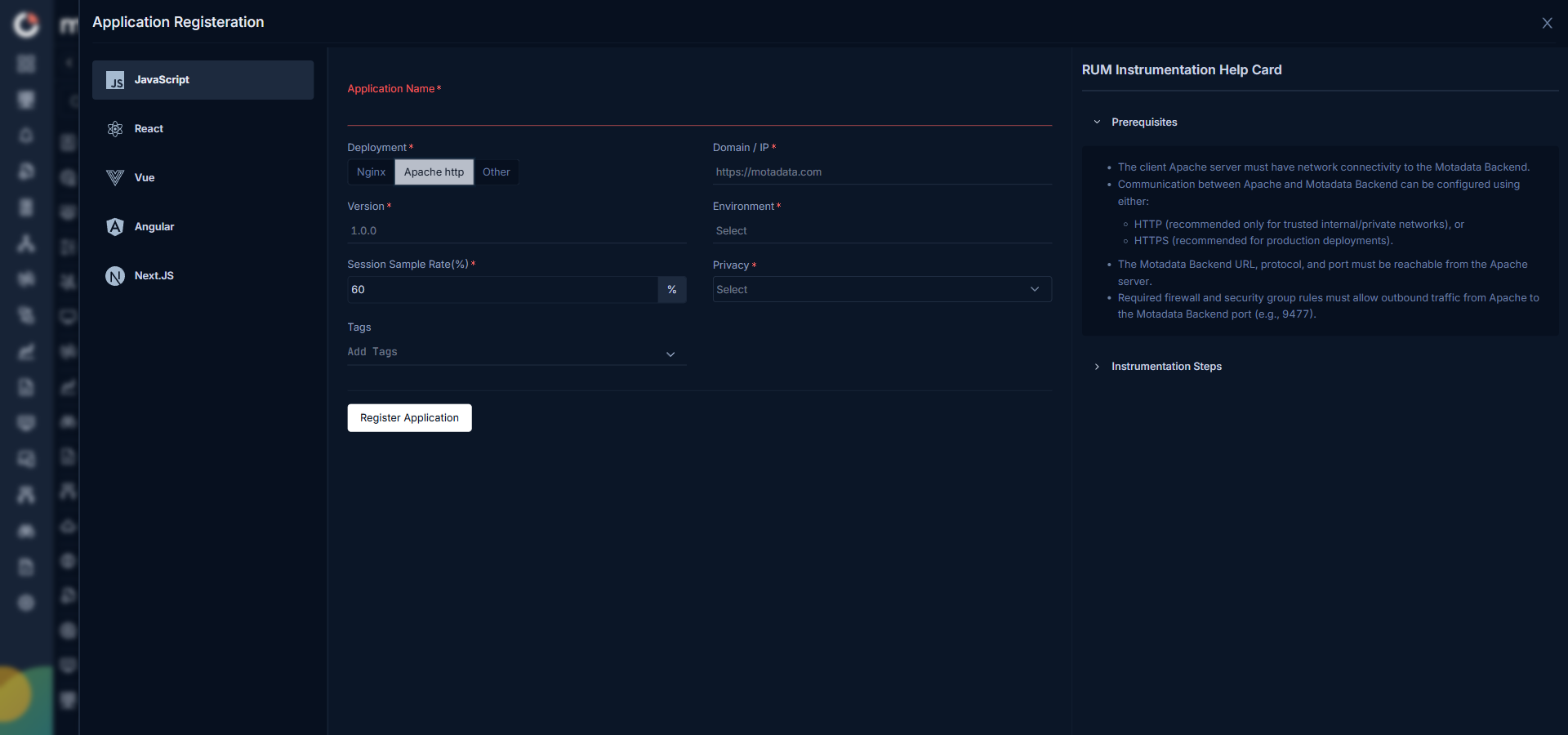Close the Application Registration dialog

[x=1547, y=23]
